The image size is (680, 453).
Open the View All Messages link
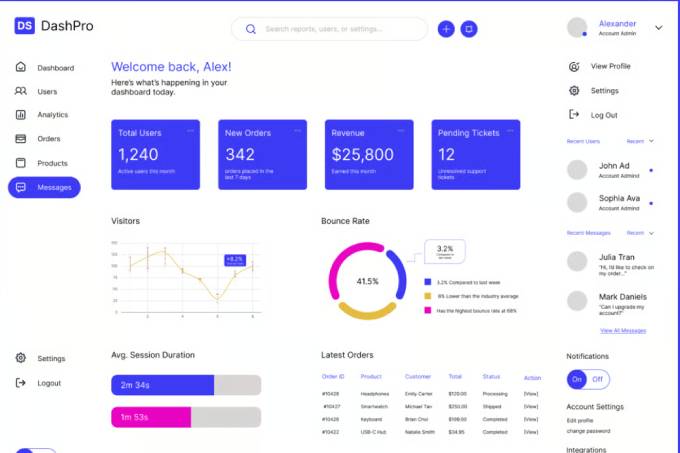click(622, 330)
